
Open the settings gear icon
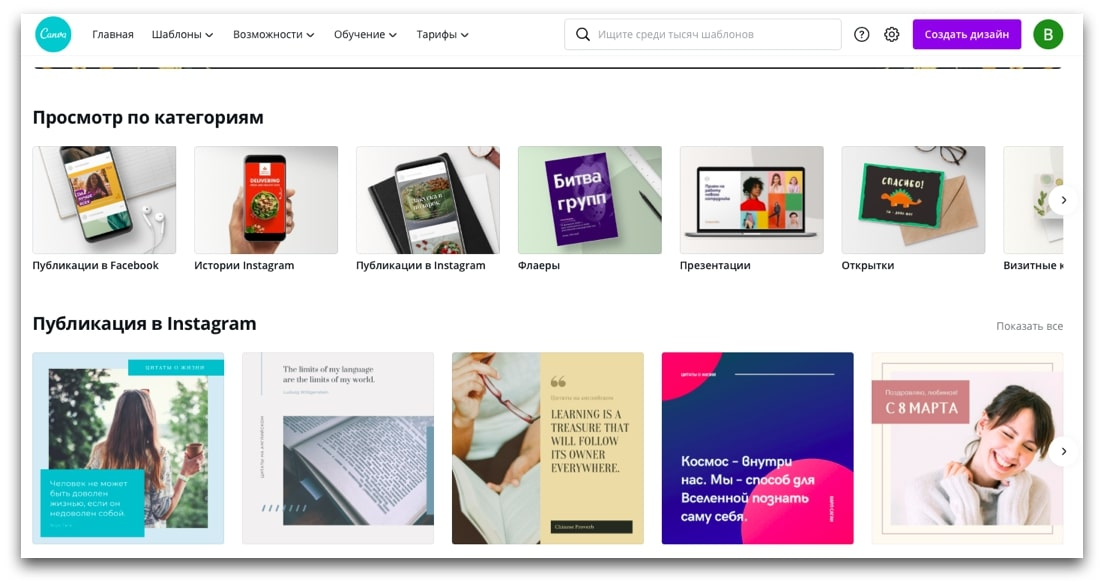[x=891, y=34]
